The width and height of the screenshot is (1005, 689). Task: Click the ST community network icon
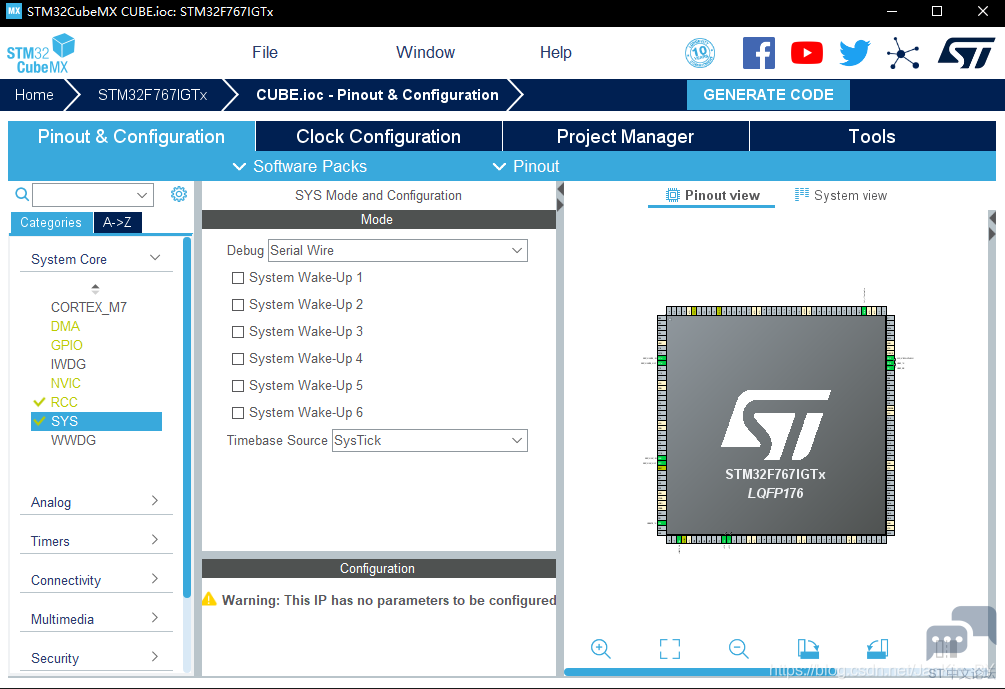click(x=903, y=53)
